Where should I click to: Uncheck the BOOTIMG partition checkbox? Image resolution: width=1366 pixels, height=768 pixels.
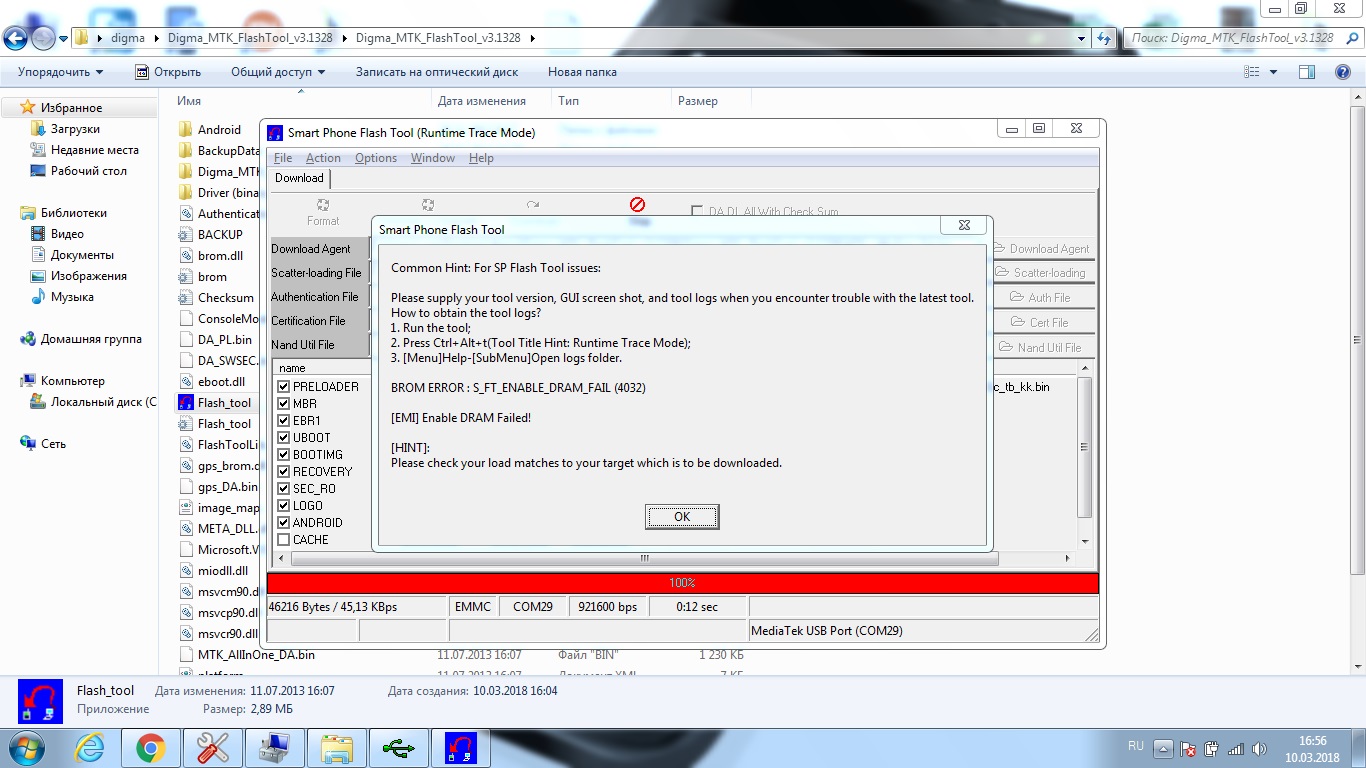[x=284, y=455]
